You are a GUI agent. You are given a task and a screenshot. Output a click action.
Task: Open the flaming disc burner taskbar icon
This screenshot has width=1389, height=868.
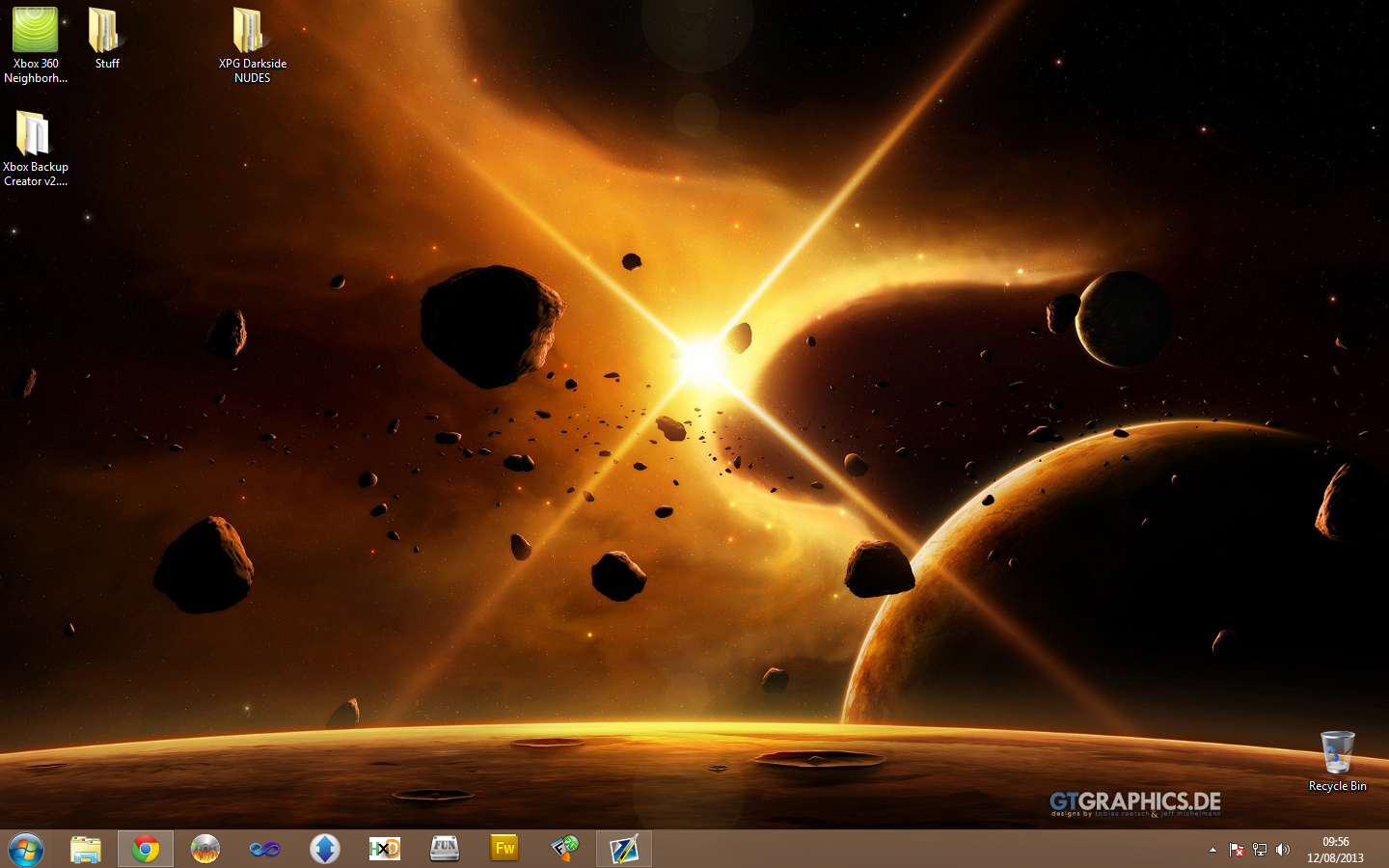[x=205, y=849]
